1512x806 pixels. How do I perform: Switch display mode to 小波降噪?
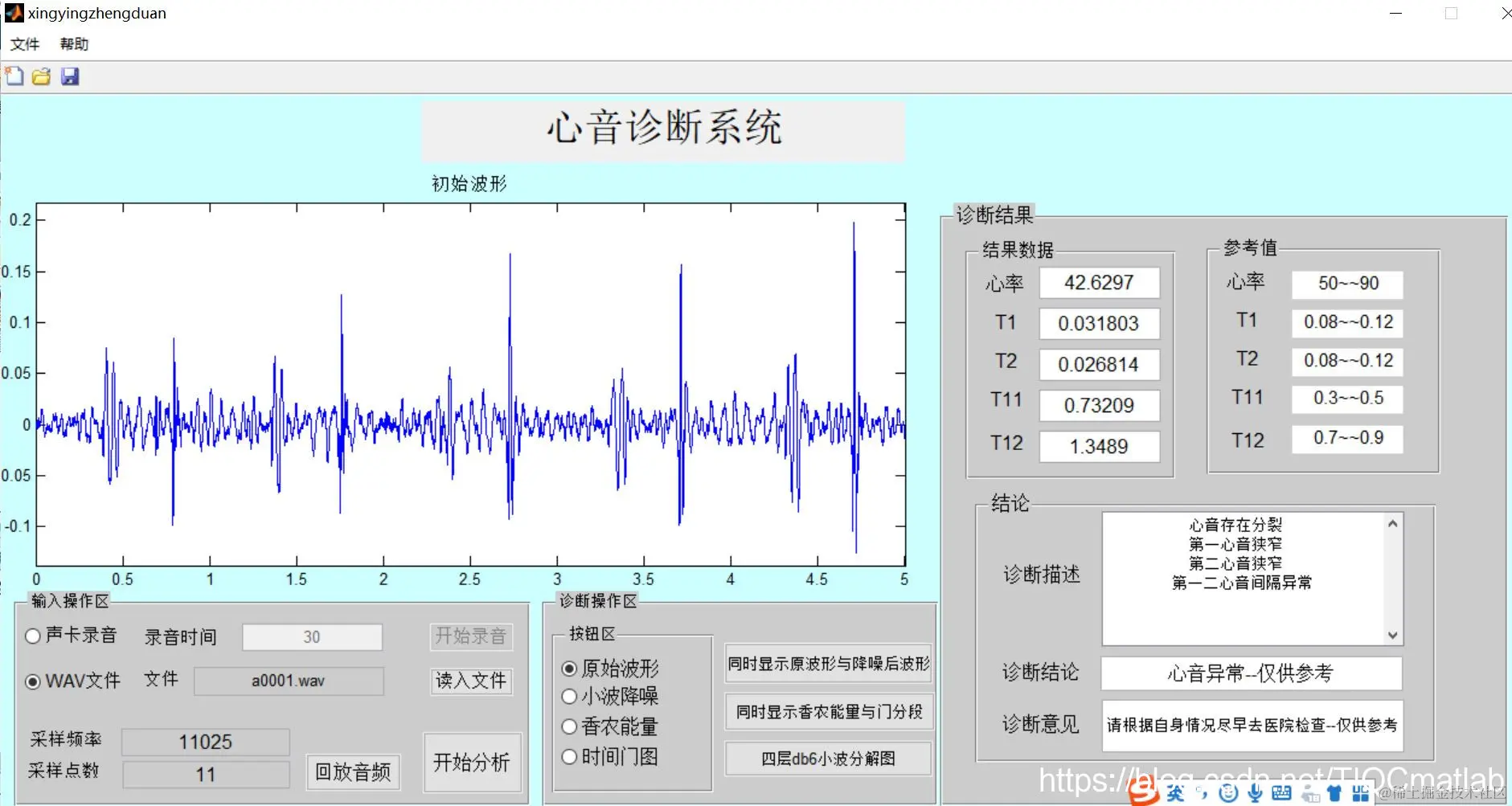(570, 697)
